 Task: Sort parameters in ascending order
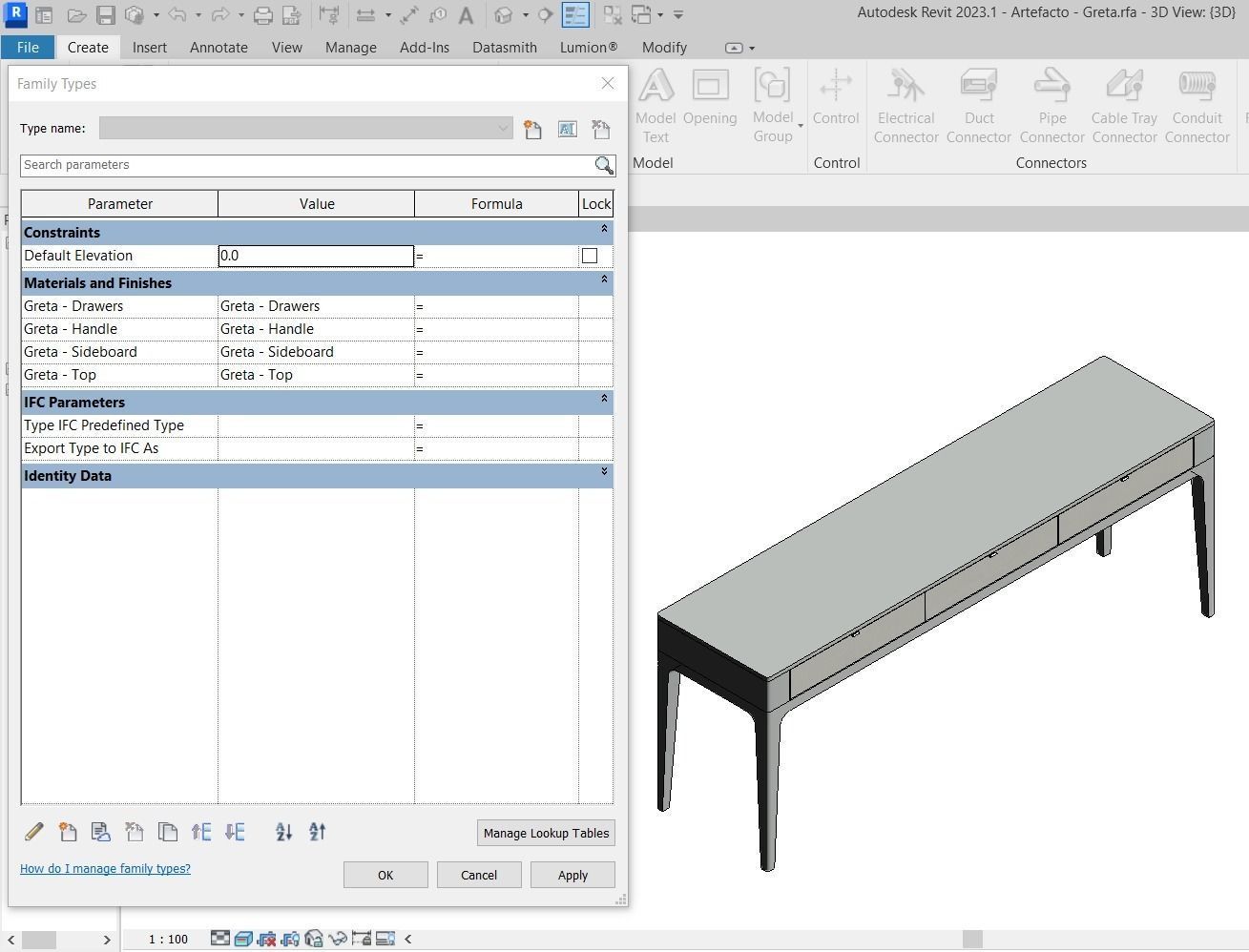coord(283,832)
